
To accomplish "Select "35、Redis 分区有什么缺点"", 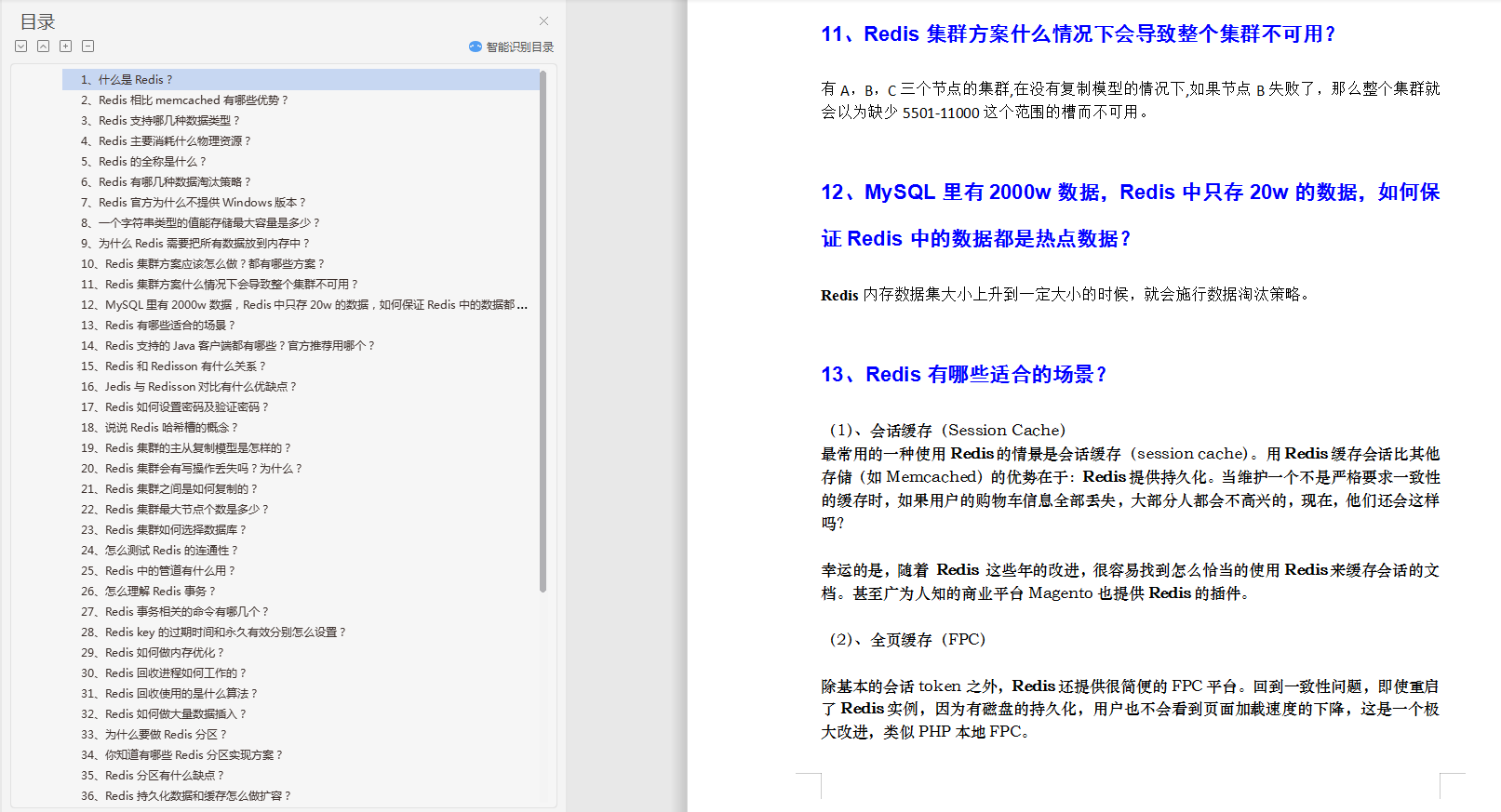I will point(153,776).
